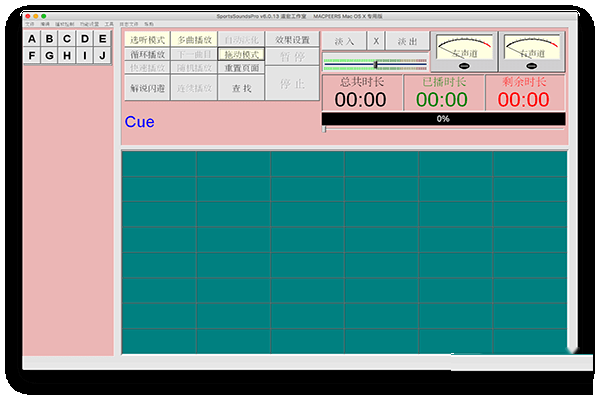Image resolution: width=600 pixels, height=400 pixels.
Task: Click the last sound cell in top row
Action: (x=530, y=164)
